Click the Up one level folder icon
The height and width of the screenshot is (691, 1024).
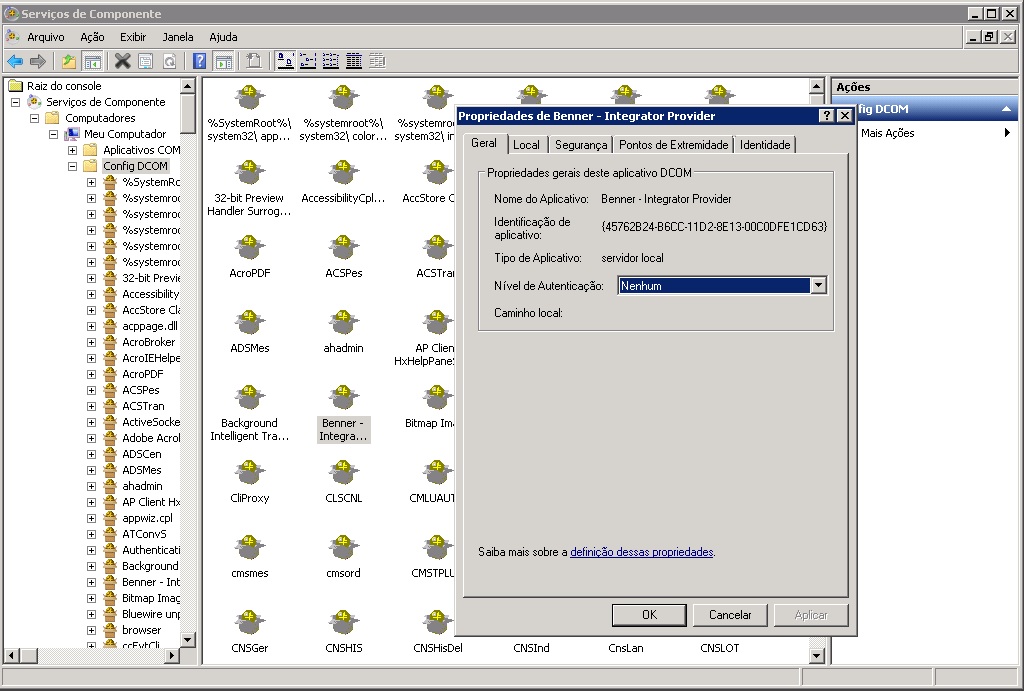(x=69, y=62)
